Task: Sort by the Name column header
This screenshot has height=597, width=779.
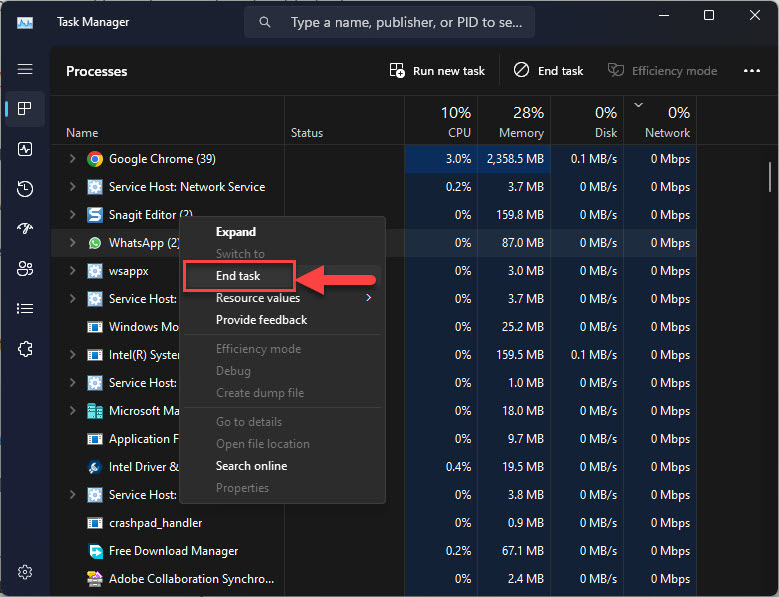Action: coord(167,121)
